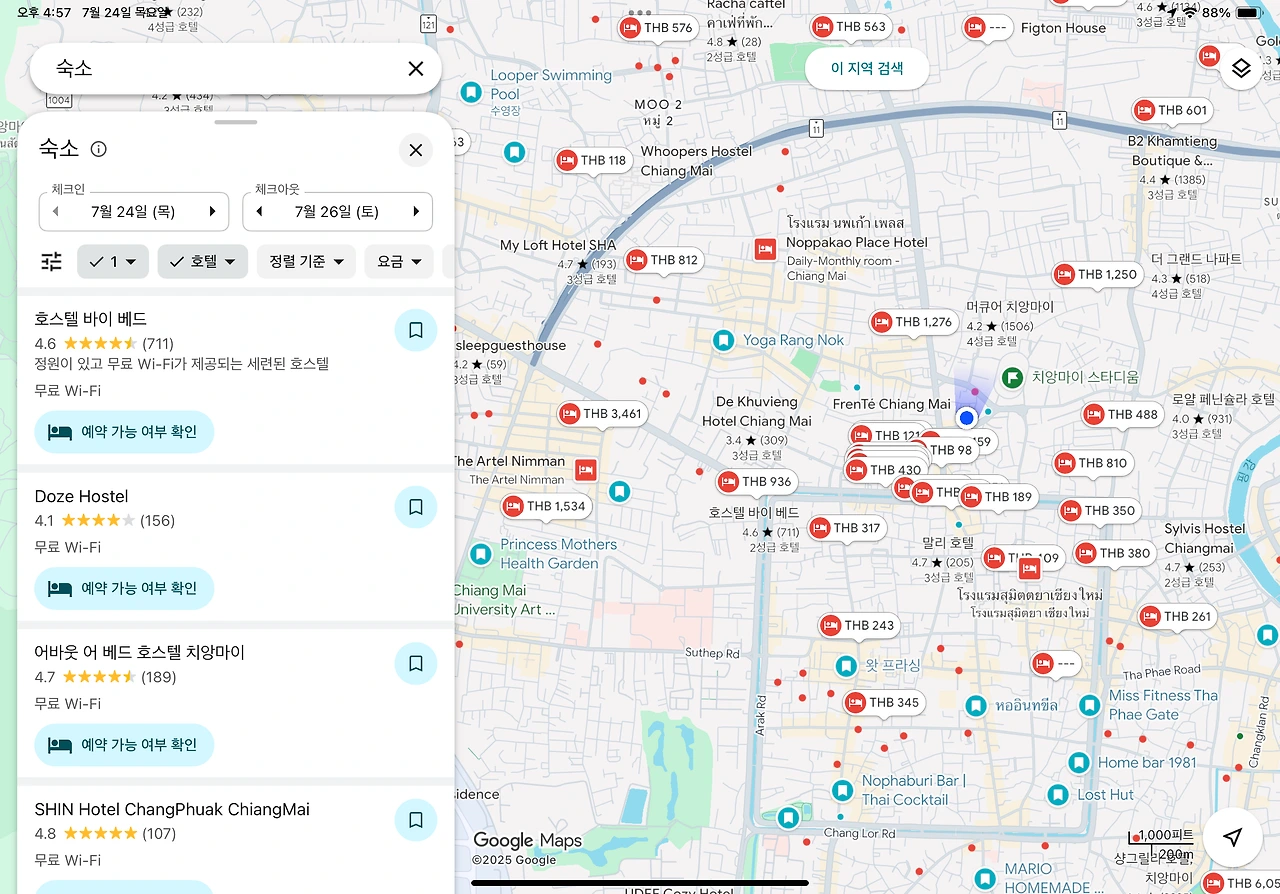Tap the Whoopers Hostel Chiang Mai label
The height and width of the screenshot is (894, 1280).
tap(696, 161)
